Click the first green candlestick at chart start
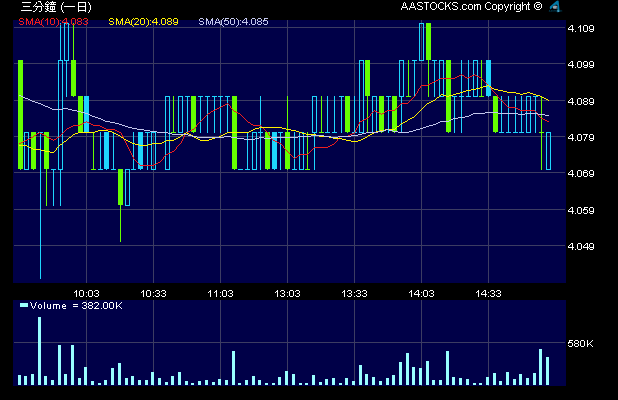Viewport: 618px width, 400px height. point(20,115)
